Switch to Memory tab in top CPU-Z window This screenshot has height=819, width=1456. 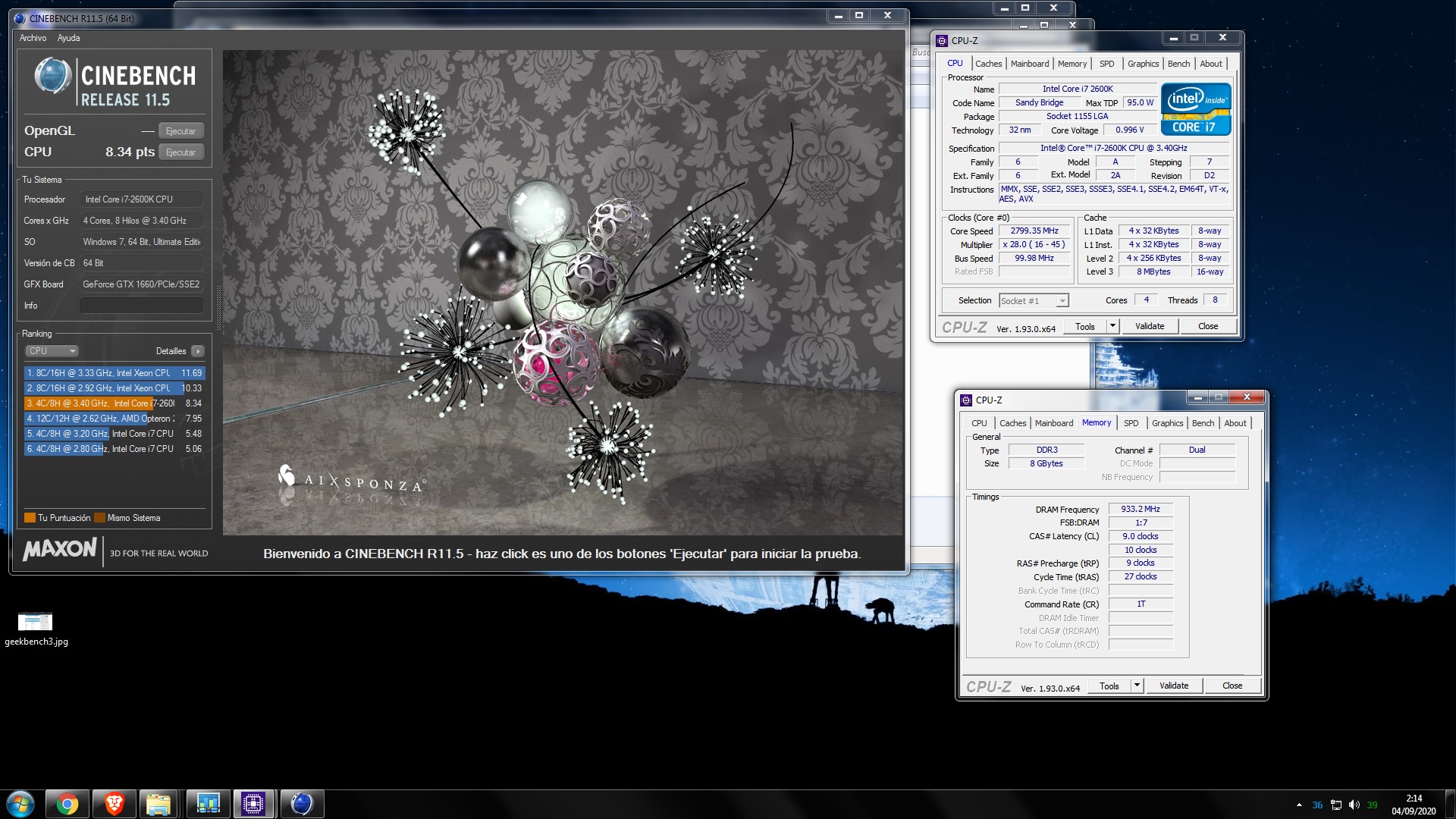(1072, 64)
